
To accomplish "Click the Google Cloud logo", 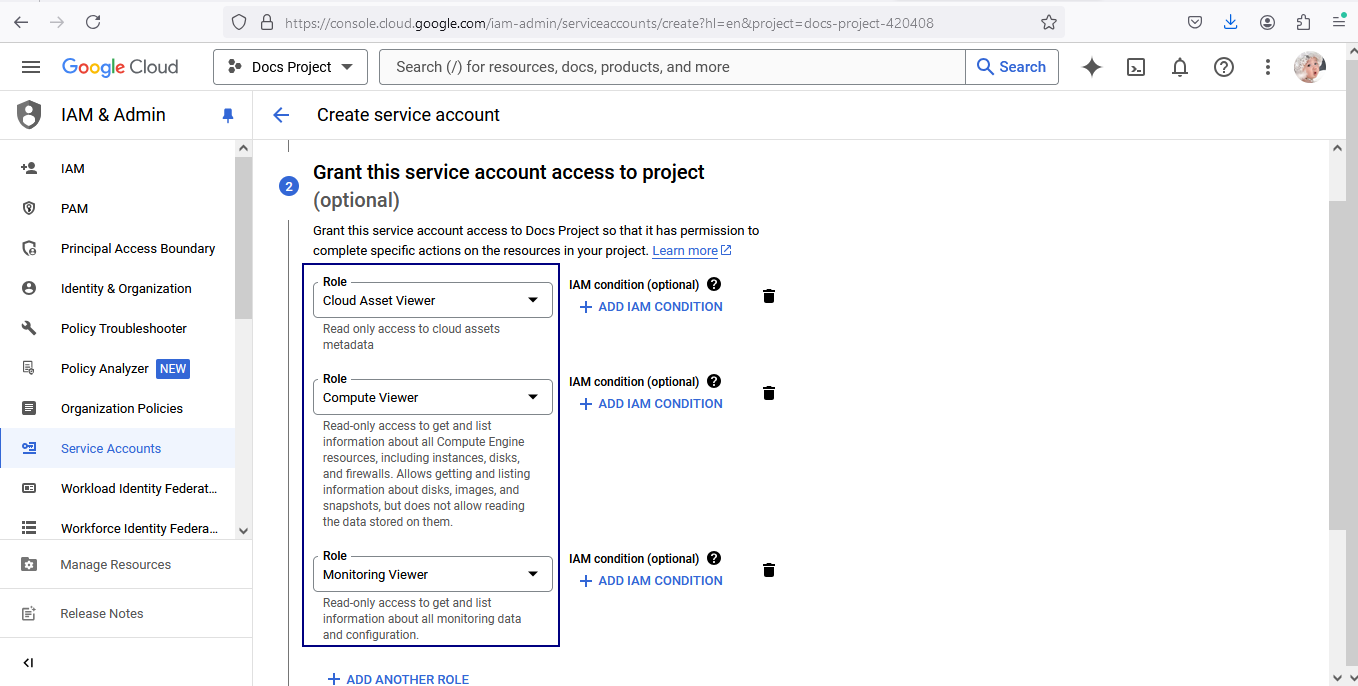I will coord(120,67).
